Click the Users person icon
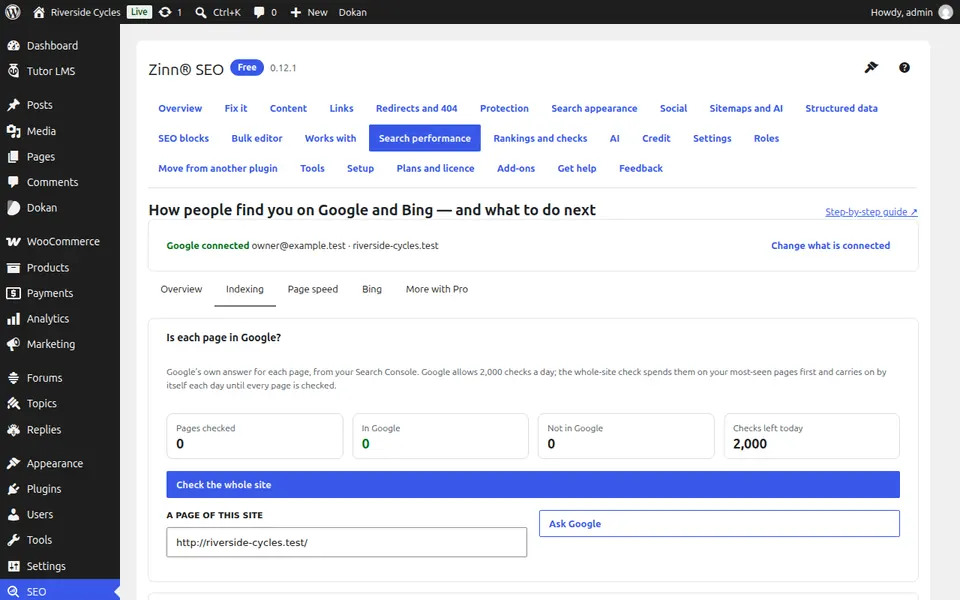Viewport: 960px width, 600px height. (13, 514)
